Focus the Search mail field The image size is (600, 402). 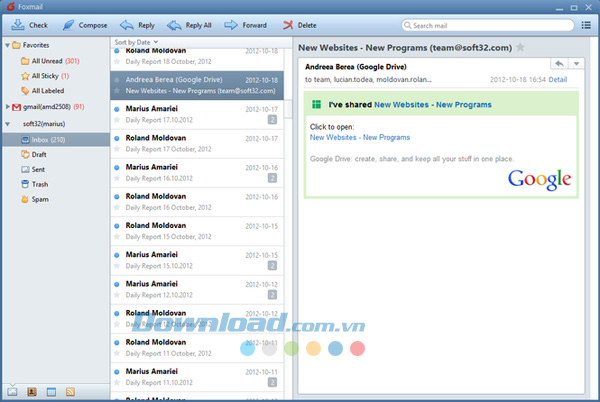click(488, 26)
